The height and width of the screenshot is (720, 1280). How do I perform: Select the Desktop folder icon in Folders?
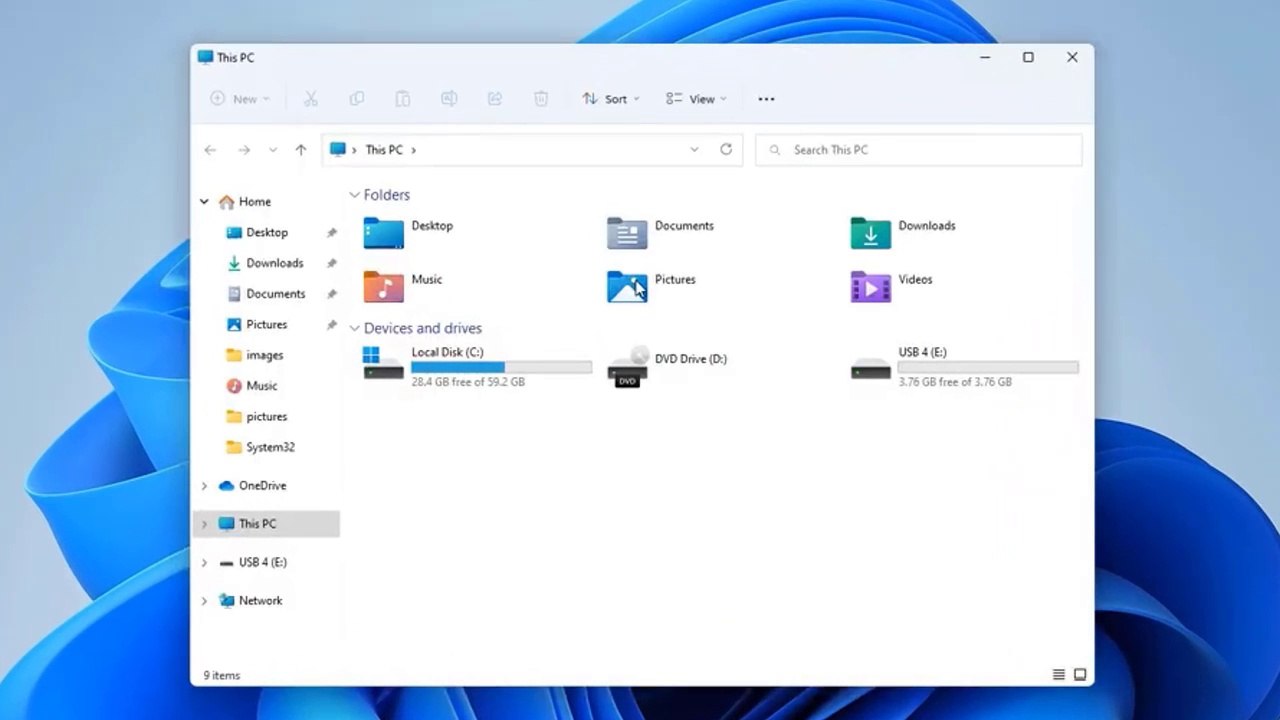click(x=383, y=233)
